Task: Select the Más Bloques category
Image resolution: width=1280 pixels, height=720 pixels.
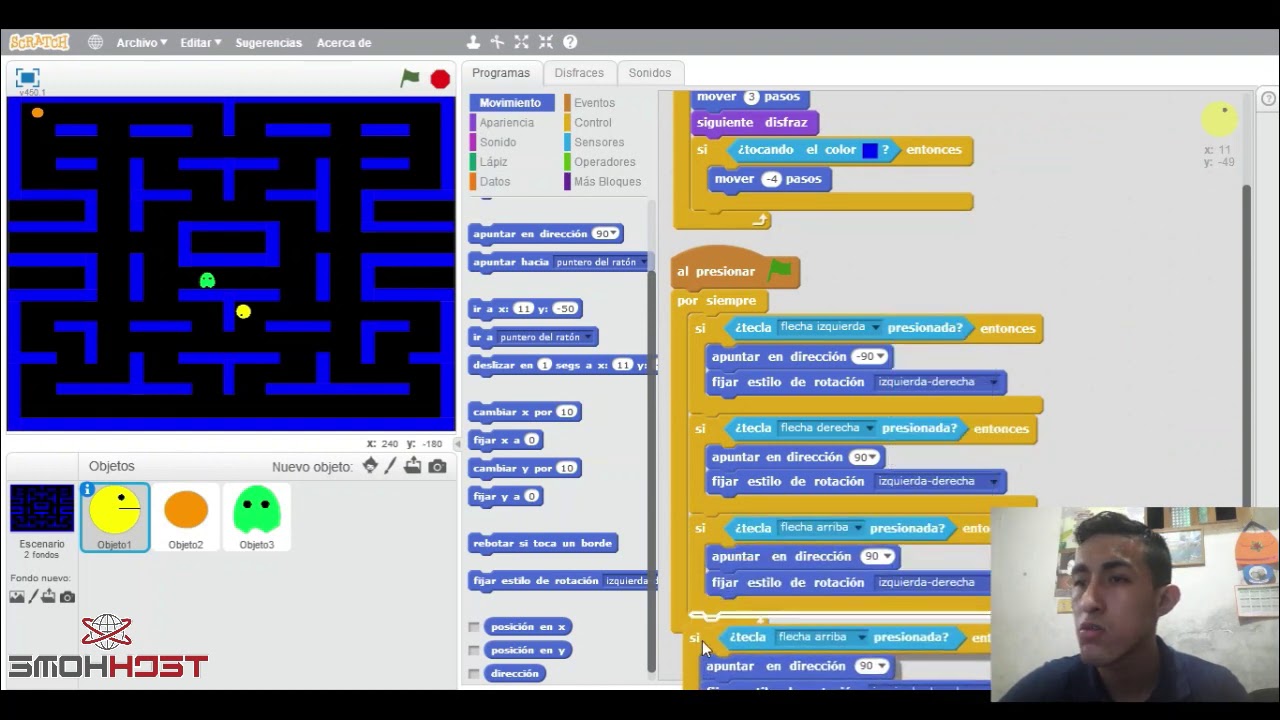Action: click(607, 182)
